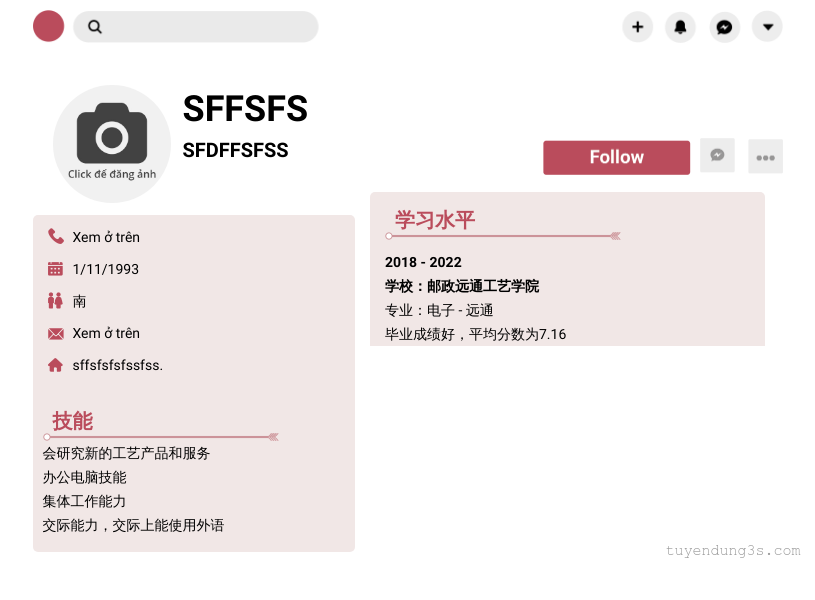Message the profile via messenger button
The image size is (815, 600).
tap(717, 155)
